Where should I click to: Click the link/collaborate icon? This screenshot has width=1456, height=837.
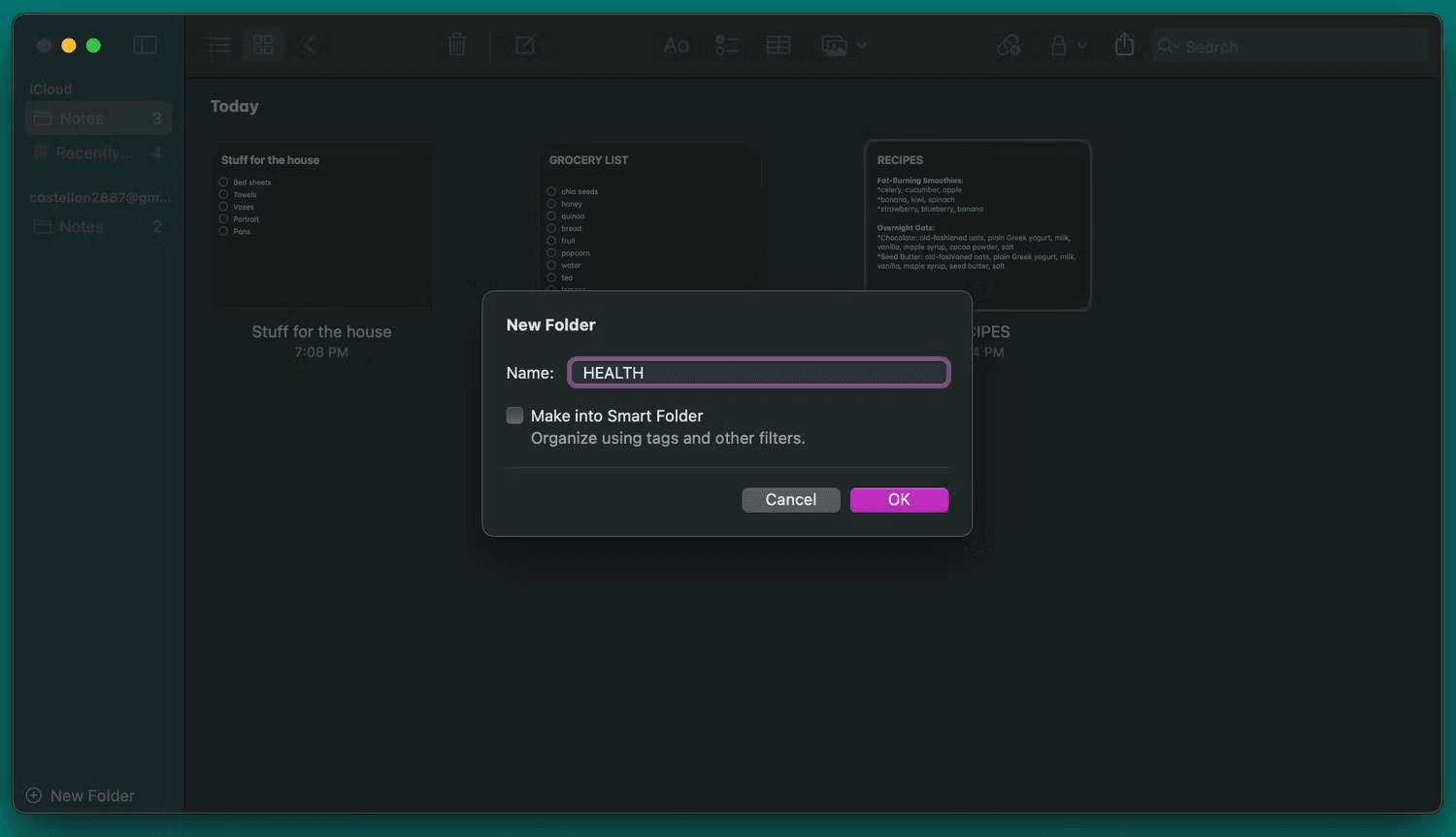coord(1009,46)
